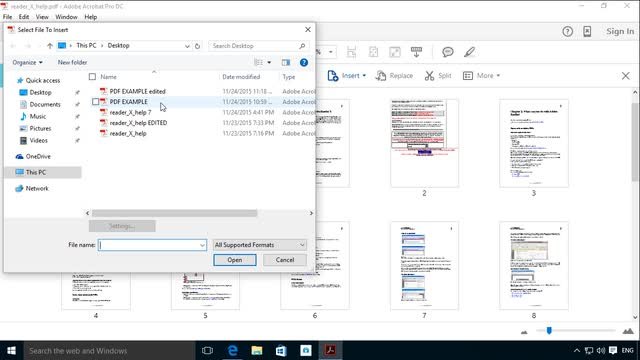Select Quick access in navigation pane
The height and width of the screenshot is (360, 640).
tap(42, 80)
